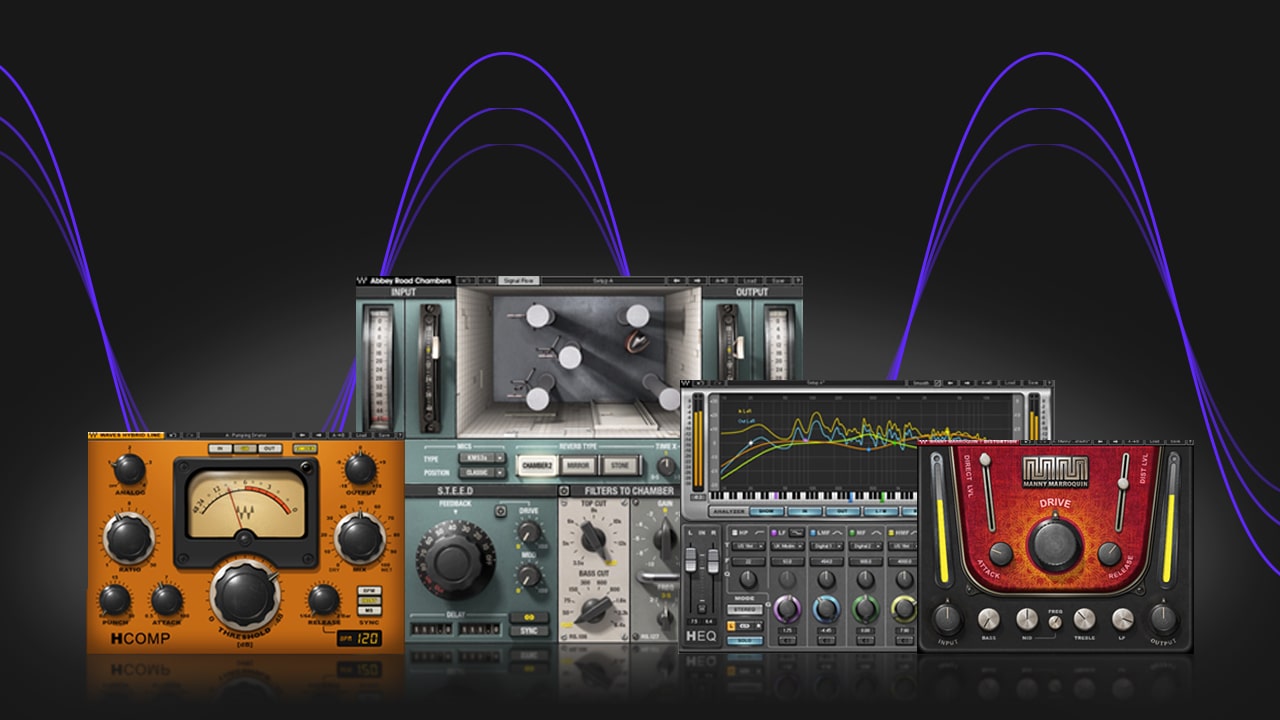Open H-Comp preset name field
This screenshot has height=720, width=1280.
pyautogui.click(x=246, y=435)
